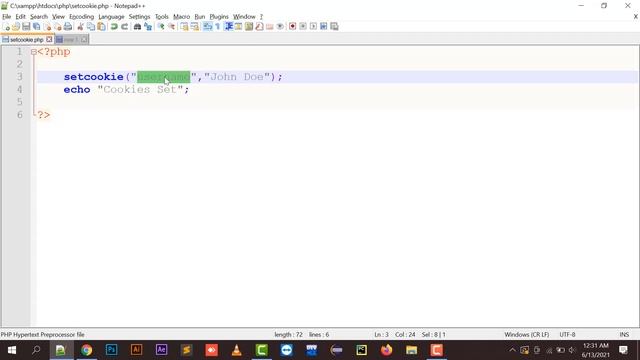Click the Save All toolbar icon
This screenshot has width=640, height=360.
(37, 27)
